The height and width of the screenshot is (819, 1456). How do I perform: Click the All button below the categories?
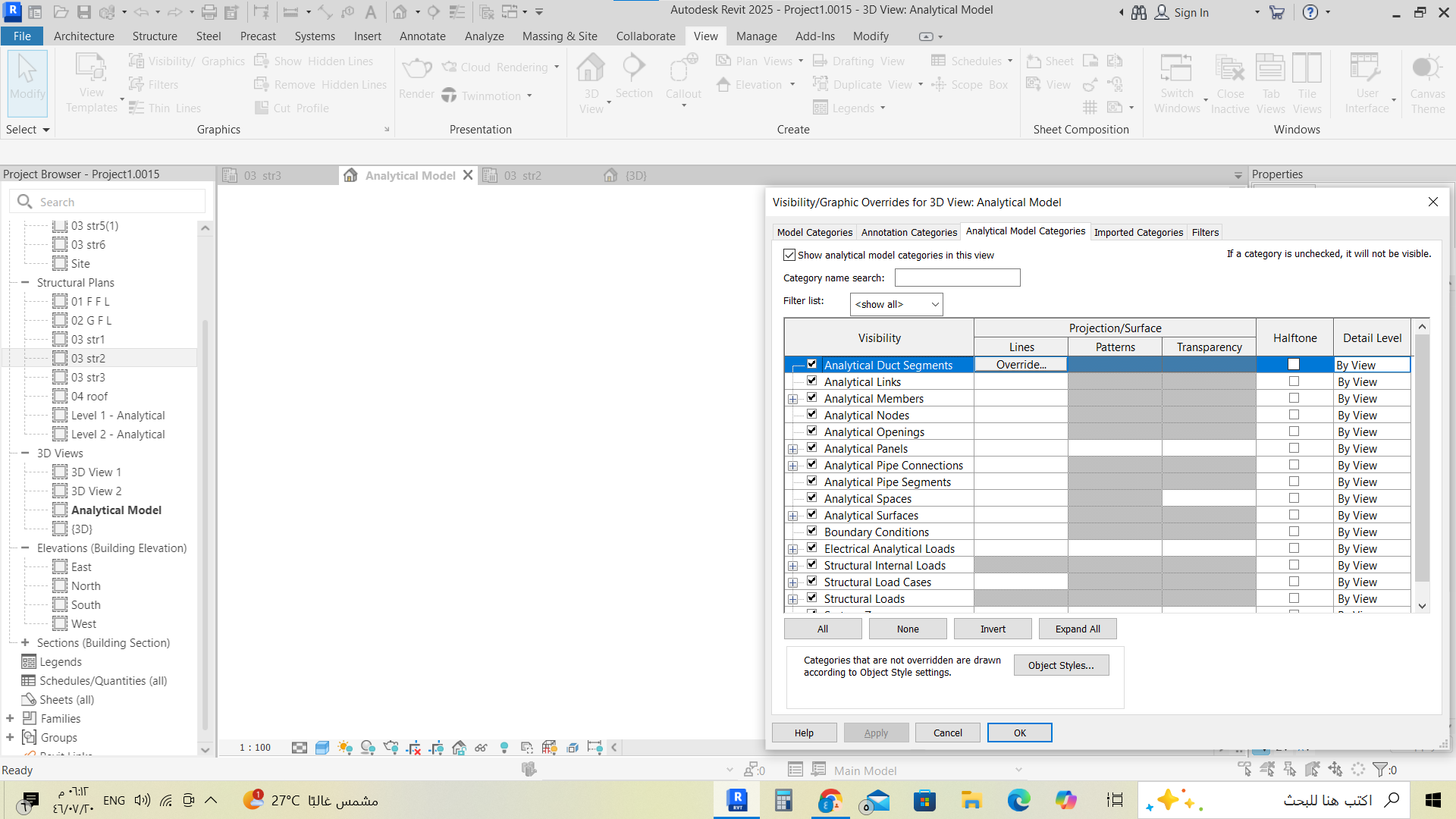[x=823, y=629]
